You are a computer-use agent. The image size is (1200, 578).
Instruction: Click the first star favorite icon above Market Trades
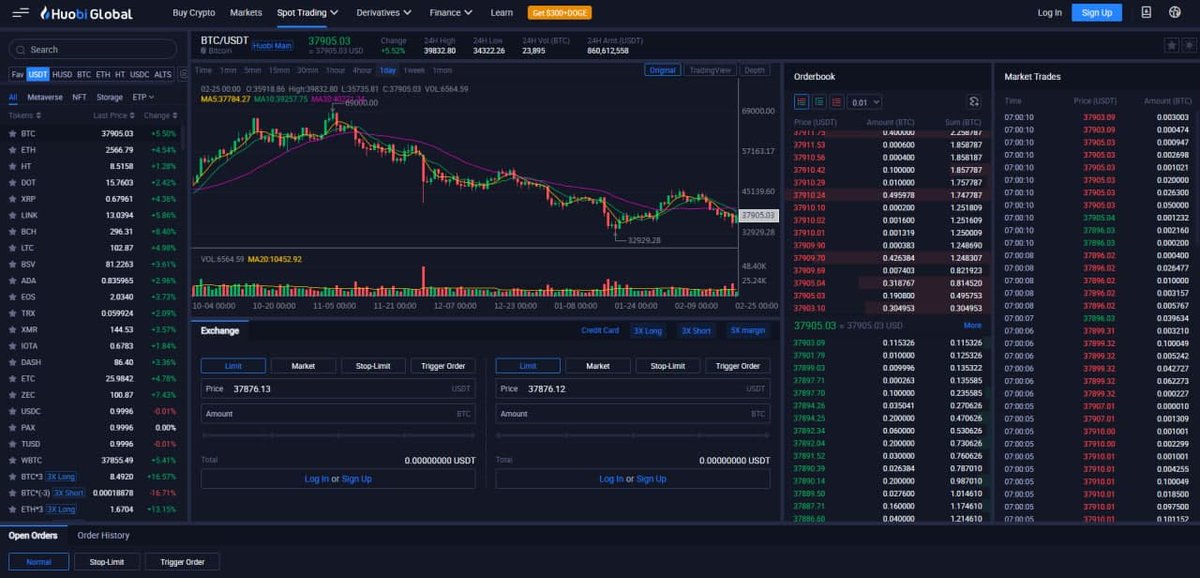point(1170,45)
